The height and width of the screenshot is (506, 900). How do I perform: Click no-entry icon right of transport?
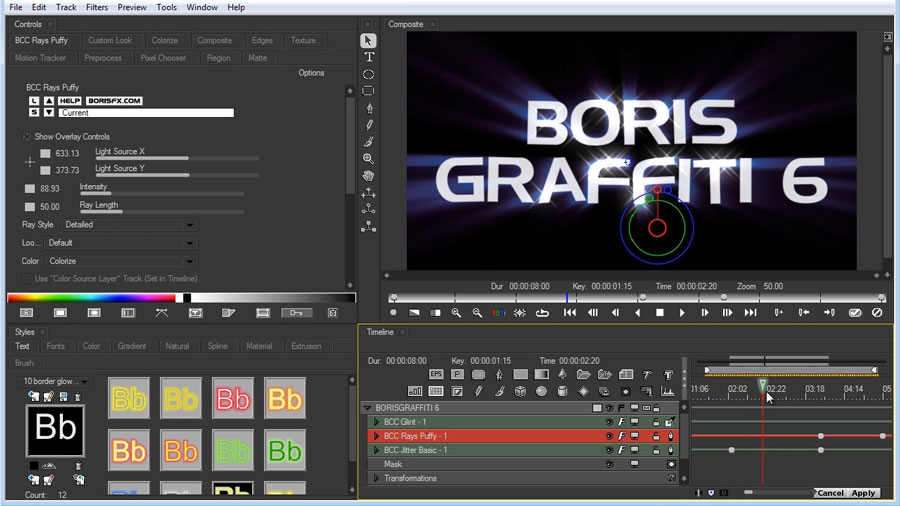pos(876,313)
